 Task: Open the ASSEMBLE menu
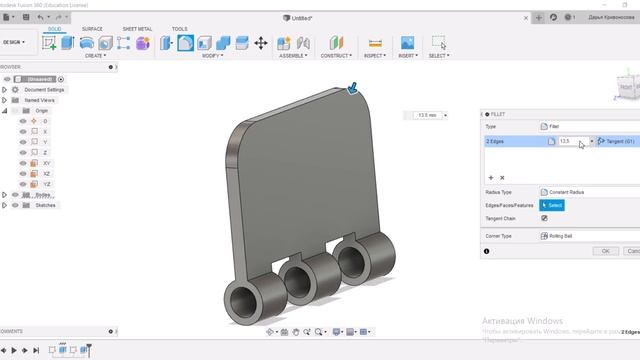pyautogui.click(x=293, y=56)
